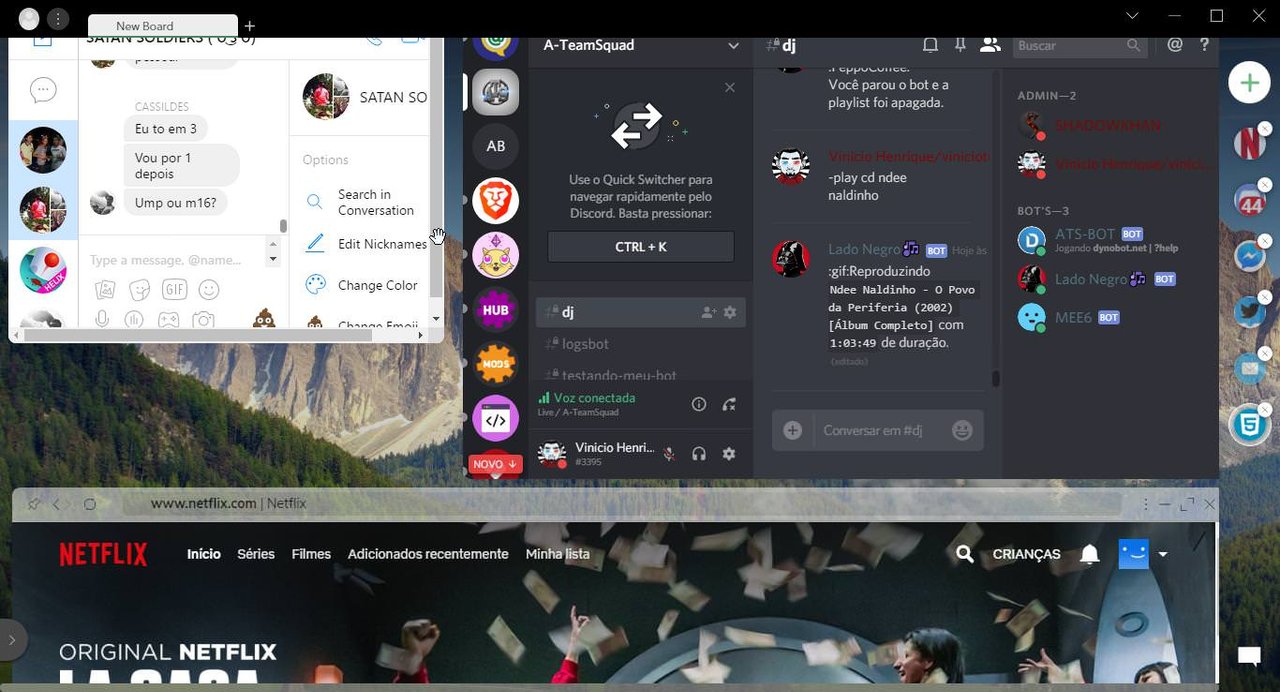Open the Helix conversation avatar in Messenger

(x=43, y=271)
